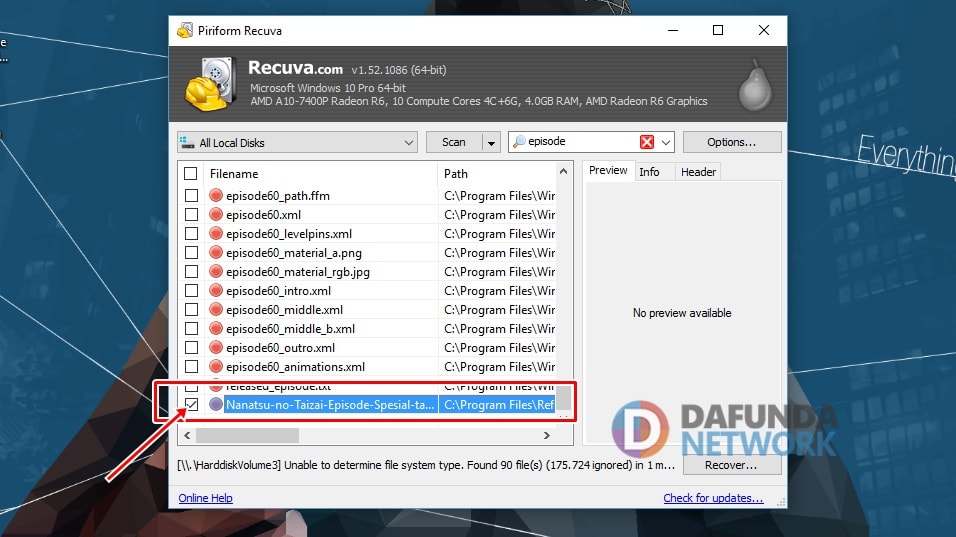The height and width of the screenshot is (537, 956).
Task: Uncheck the Nanatsu-no-Taizai file checkbox
Action: click(191, 406)
